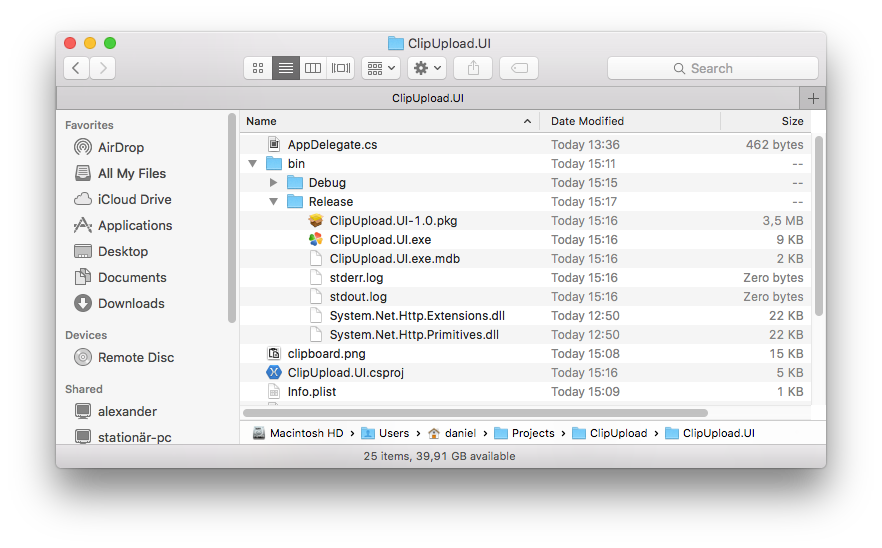Switch to column view
The image size is (882, 548).
(x=313, y=68)
